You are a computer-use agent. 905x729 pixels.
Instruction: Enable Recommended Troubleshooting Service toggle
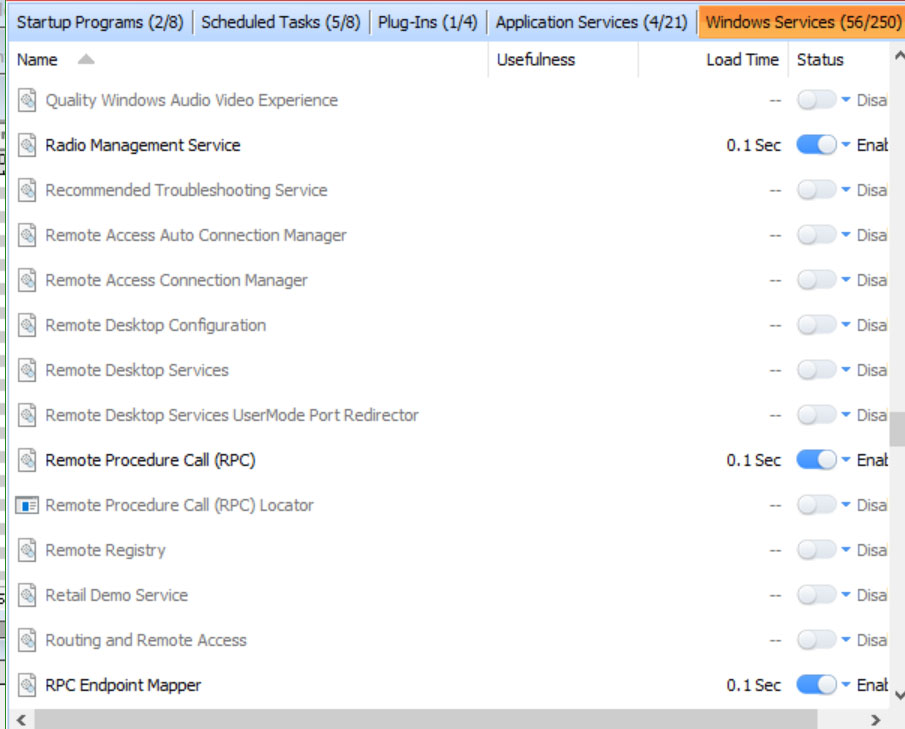(x=816, y=190)
